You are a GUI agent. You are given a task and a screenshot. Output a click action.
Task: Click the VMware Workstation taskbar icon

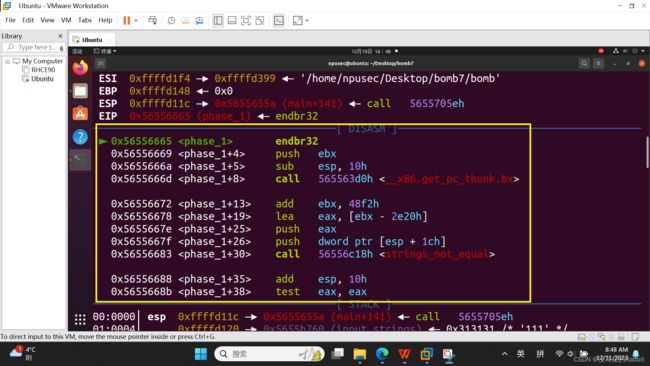coord(426,354)
